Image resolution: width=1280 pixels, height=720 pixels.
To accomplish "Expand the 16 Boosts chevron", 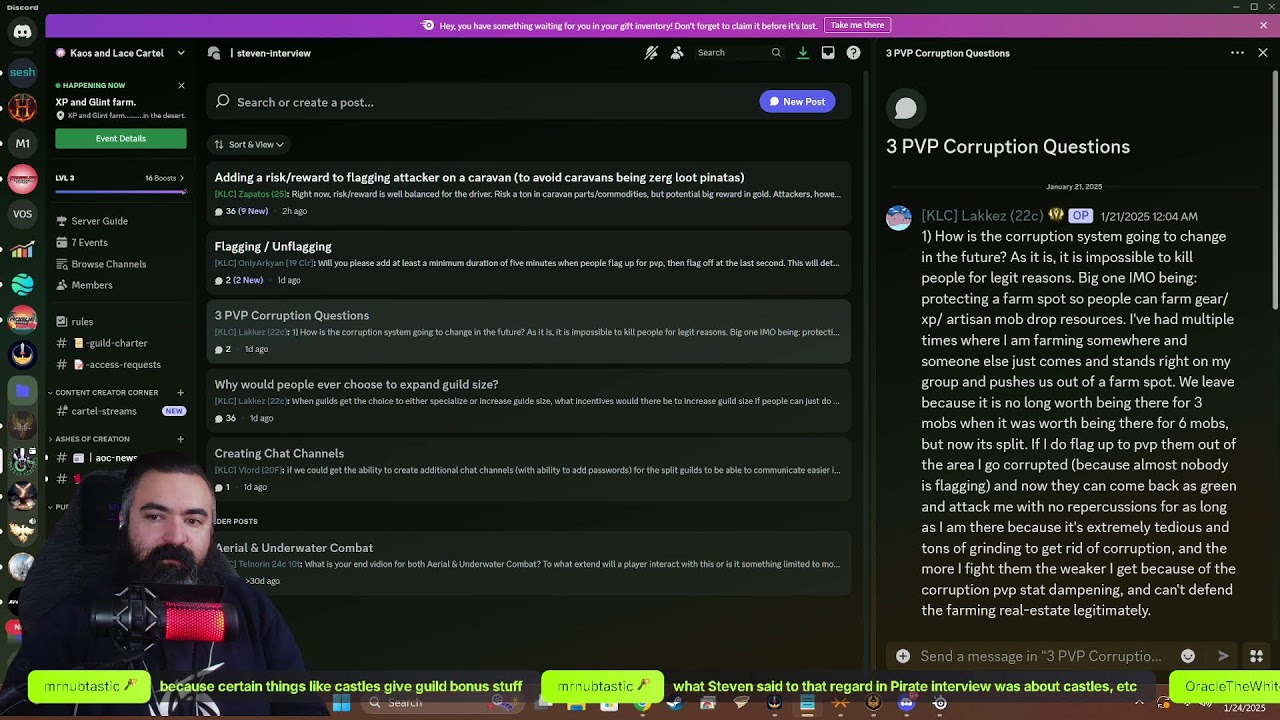I will pos(181,178).
